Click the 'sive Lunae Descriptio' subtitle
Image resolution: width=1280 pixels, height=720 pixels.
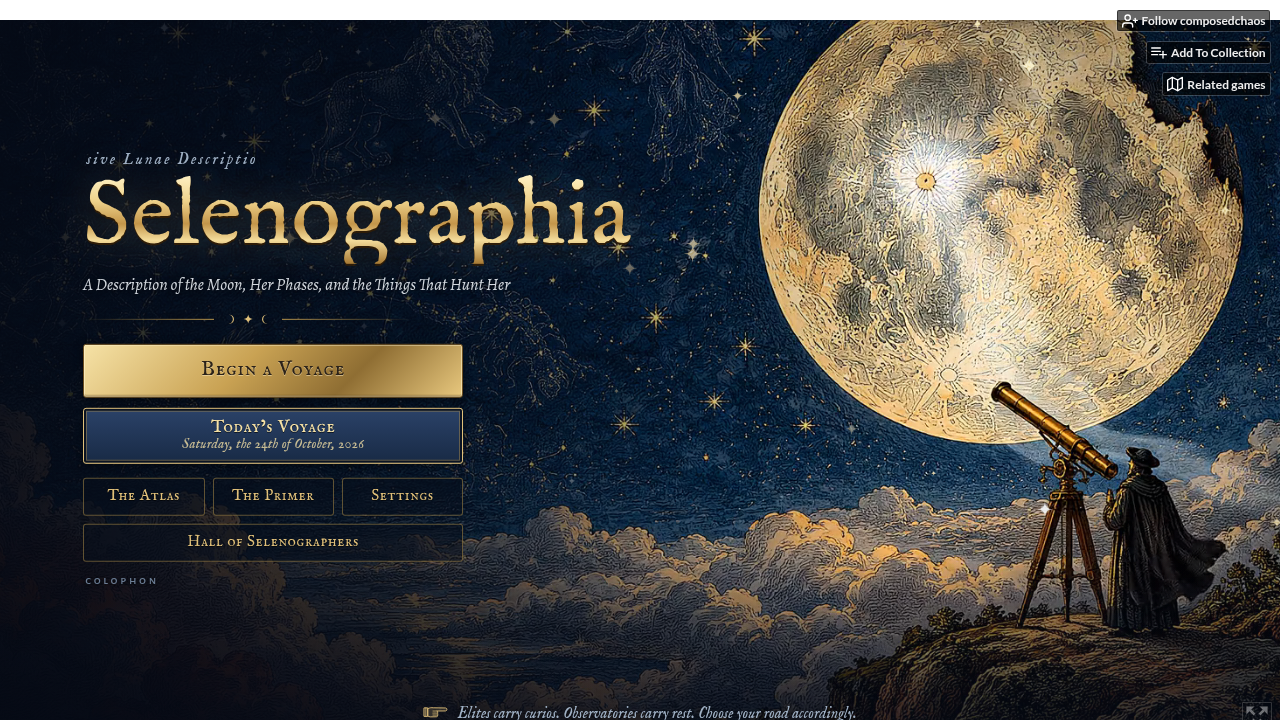pyautogui.click(x=171, y=159)
